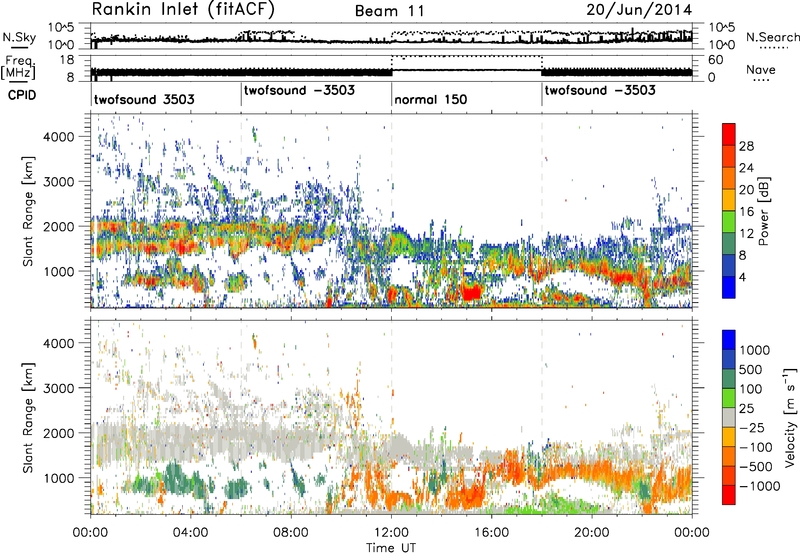Click the 'Slant Range [km]' label of the velocity panel
The height and width of the screenshot is (554, 800).
(x=28, y=417)
